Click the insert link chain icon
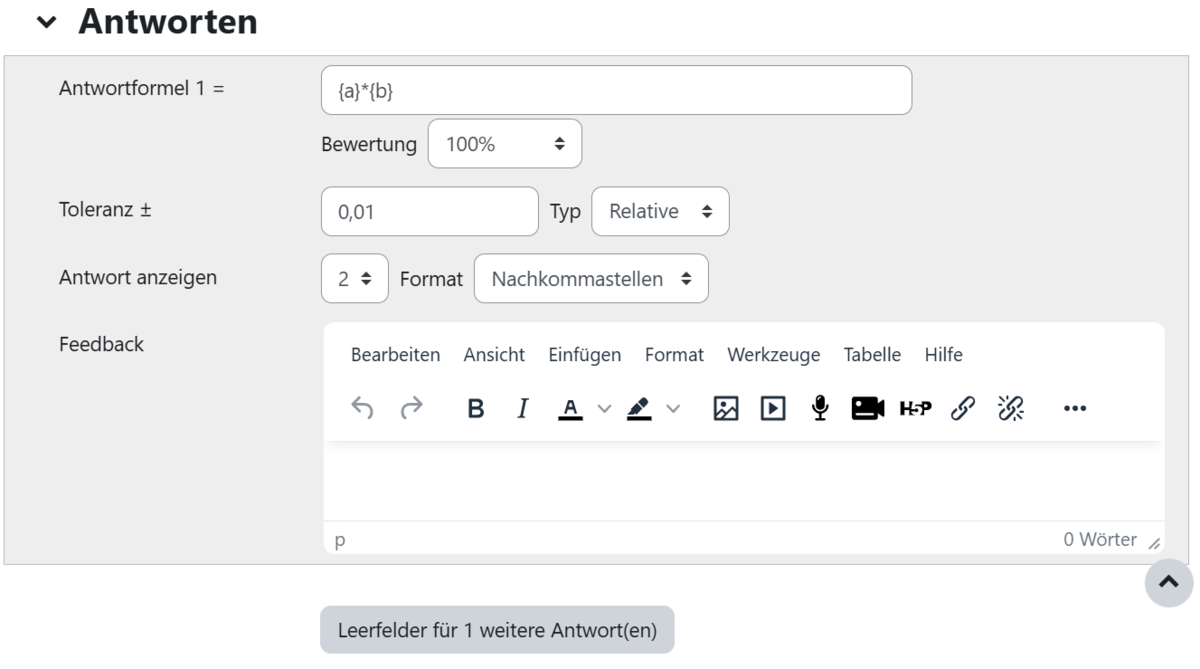1200x669 pixels. coord(963,408)
